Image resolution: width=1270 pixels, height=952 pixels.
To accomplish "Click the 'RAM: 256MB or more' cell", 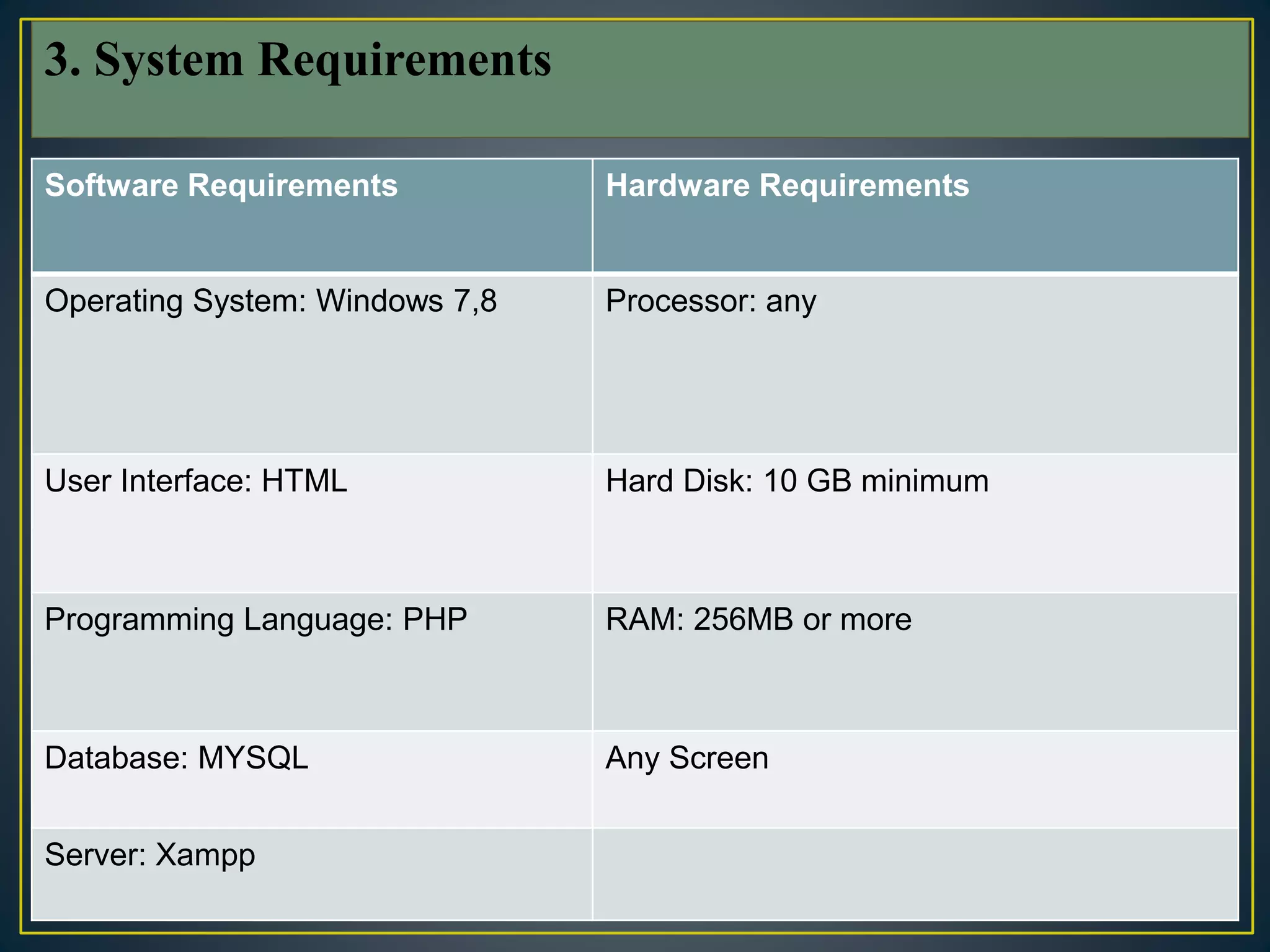I will [x=758, y=619].
